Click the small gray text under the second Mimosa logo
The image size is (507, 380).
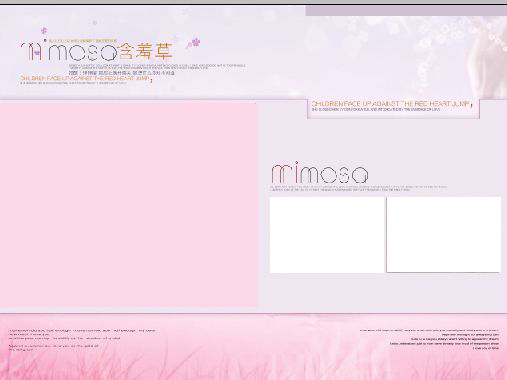click(359, 188)
